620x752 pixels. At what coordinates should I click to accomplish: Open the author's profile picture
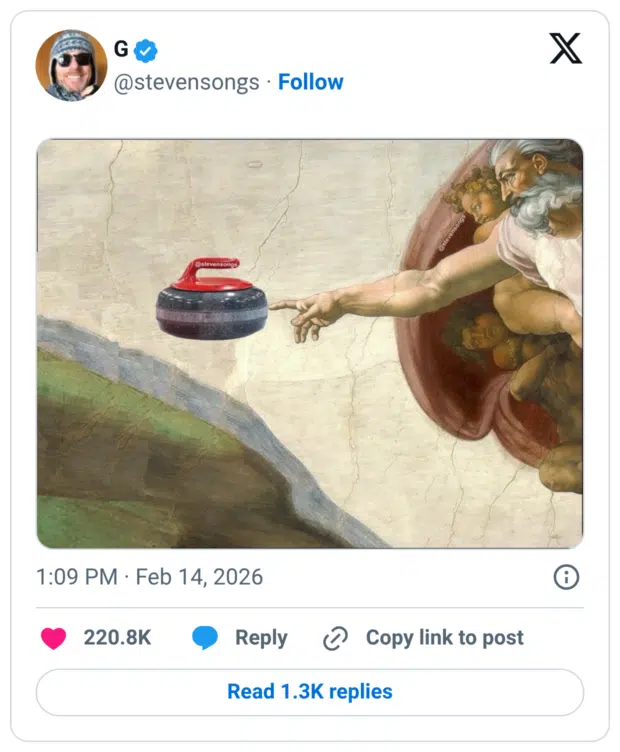(x=71, y=65)
